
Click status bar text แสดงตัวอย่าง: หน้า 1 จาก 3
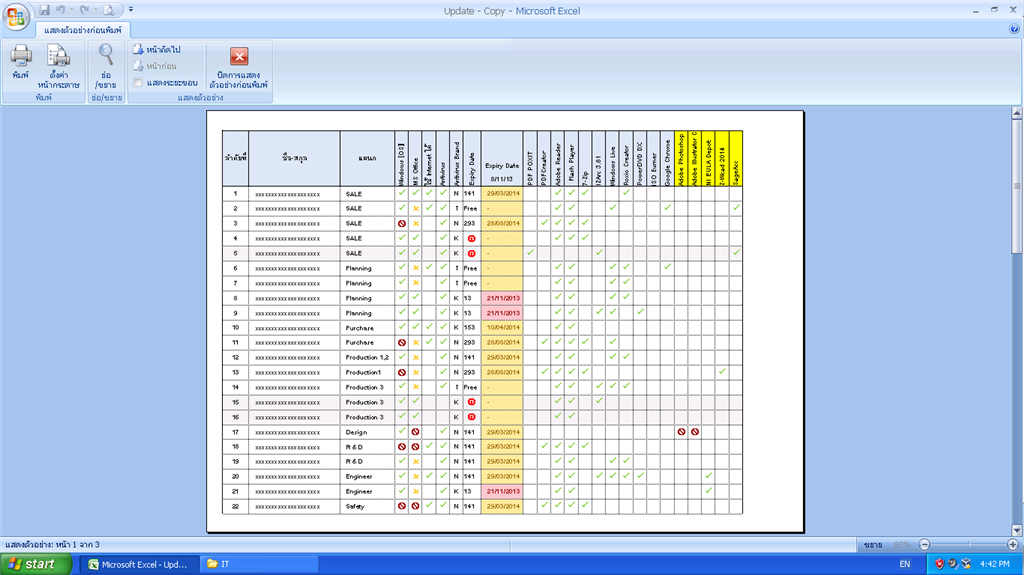52,544
